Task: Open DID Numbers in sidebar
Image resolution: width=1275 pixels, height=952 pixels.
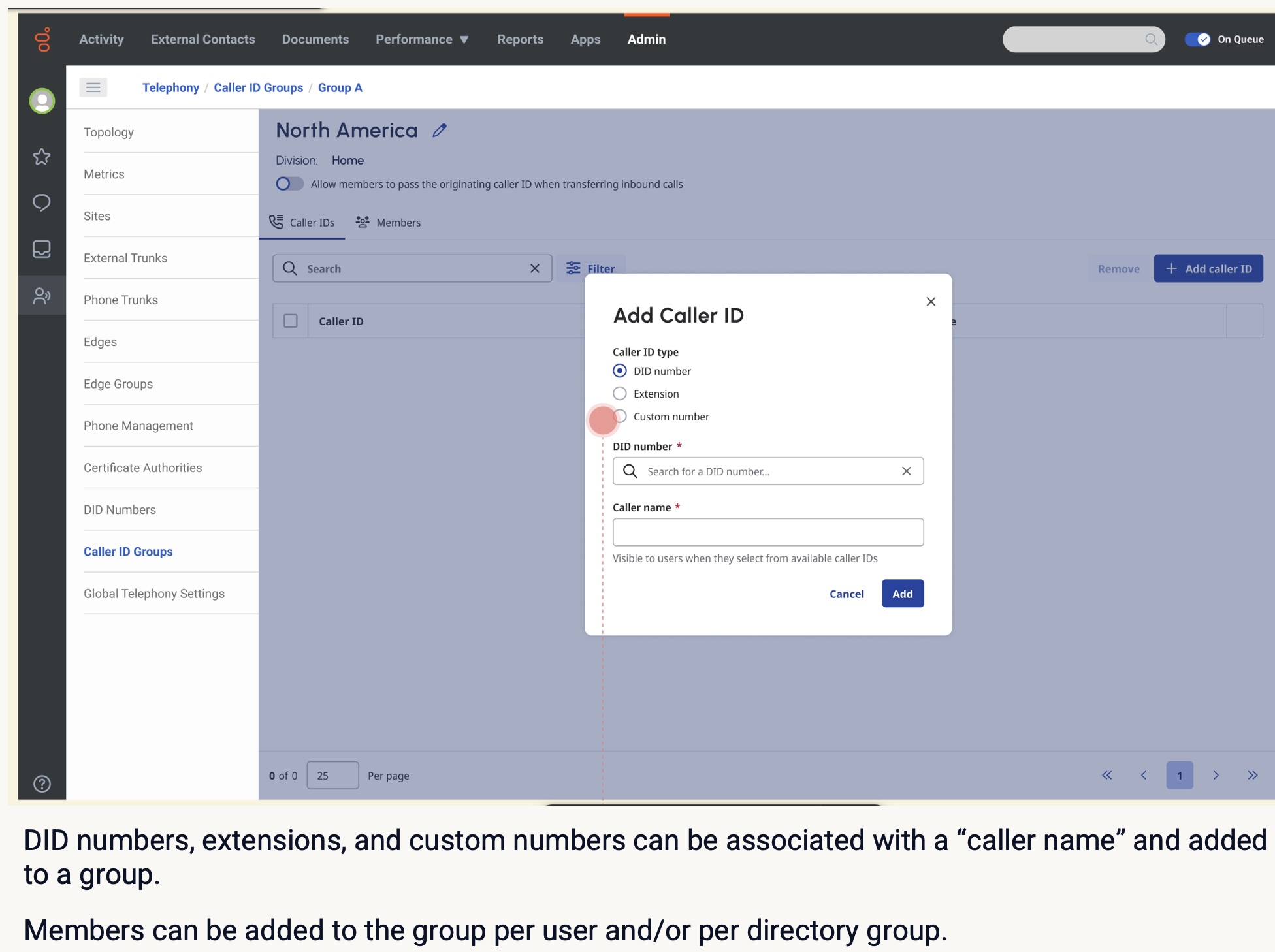Action: tap(120, 510)
